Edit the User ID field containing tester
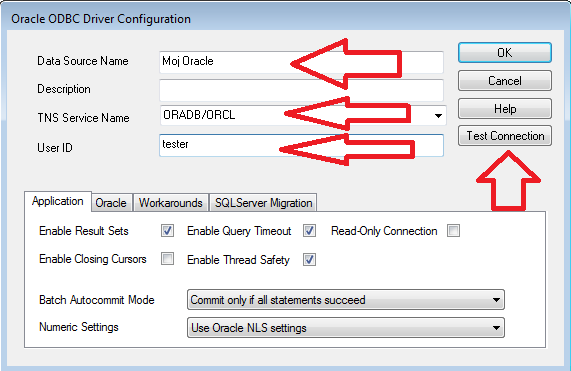 click(x=301, y=145)
